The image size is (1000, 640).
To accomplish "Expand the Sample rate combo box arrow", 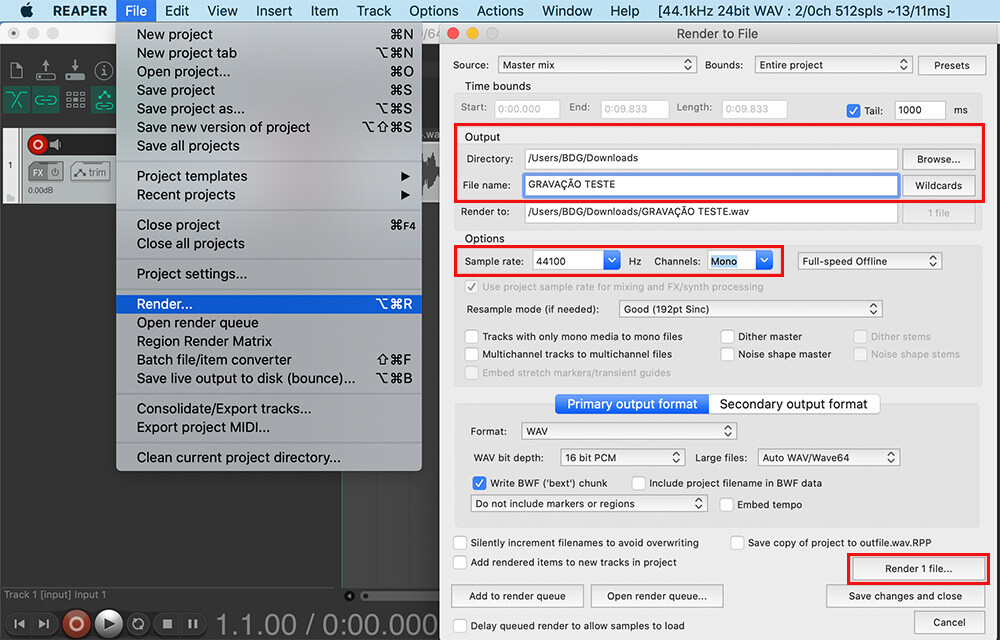I will click(612, 260).
